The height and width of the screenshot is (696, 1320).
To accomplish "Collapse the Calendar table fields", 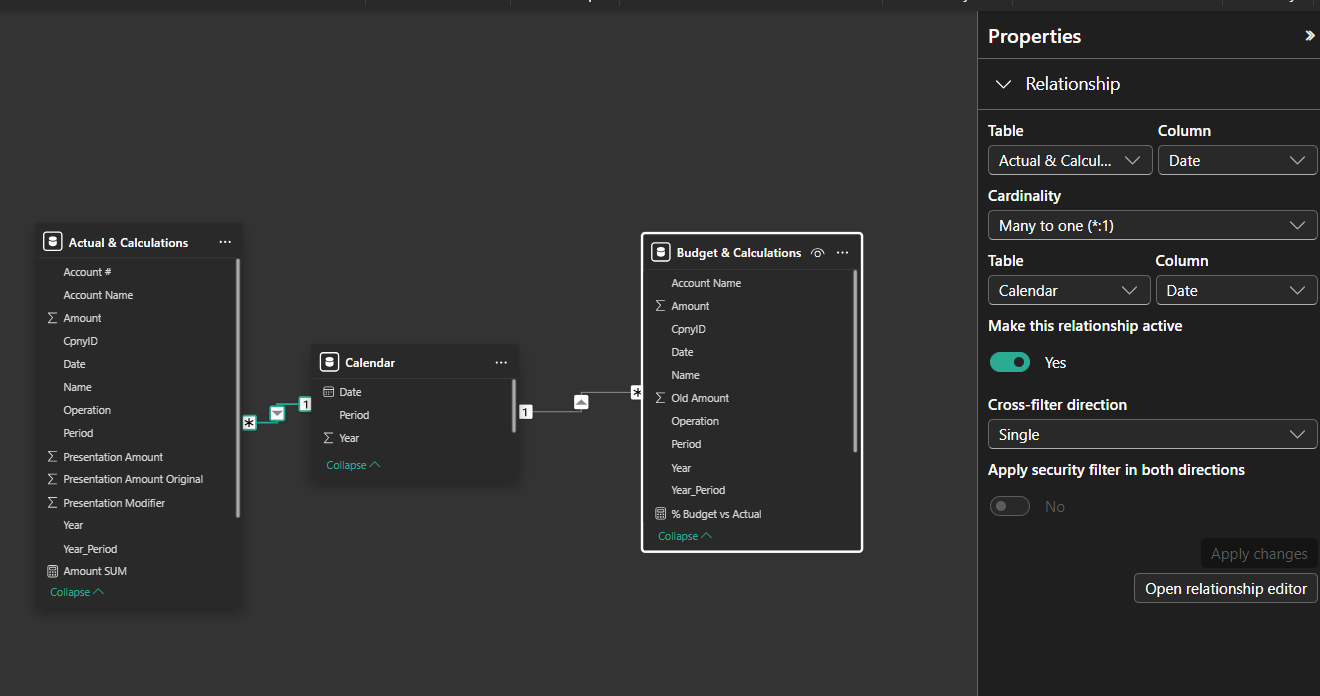I will coord(353,465).
